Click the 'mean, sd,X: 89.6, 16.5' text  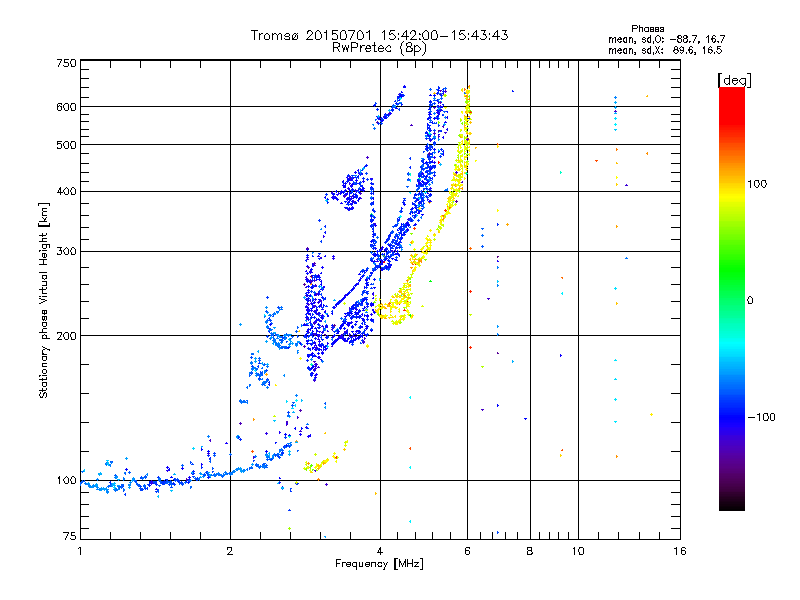click(x=665, y=50)
